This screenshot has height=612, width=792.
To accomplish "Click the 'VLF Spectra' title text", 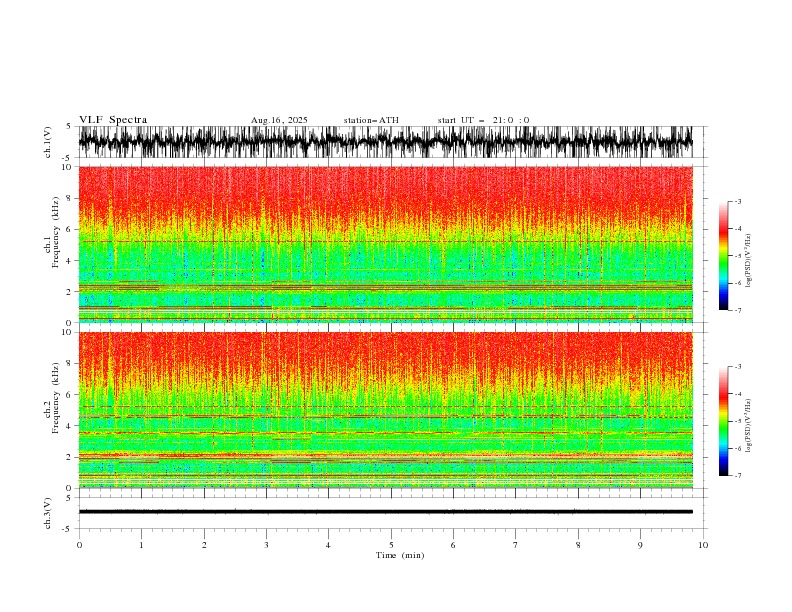I will [113, 120].
